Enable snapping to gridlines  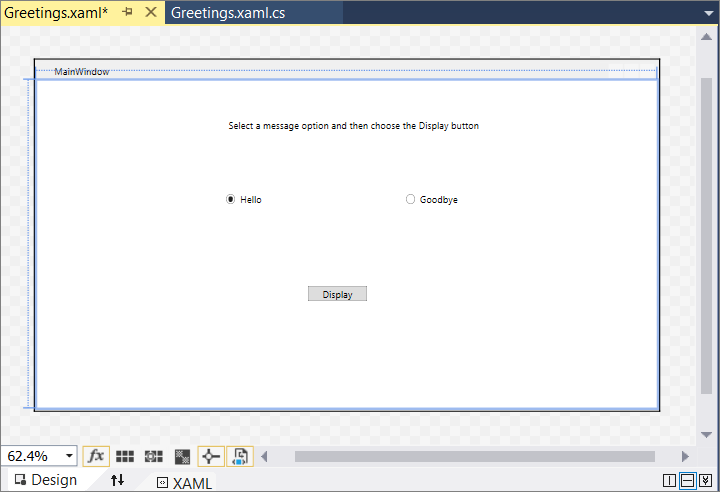(x=153, y=456)
